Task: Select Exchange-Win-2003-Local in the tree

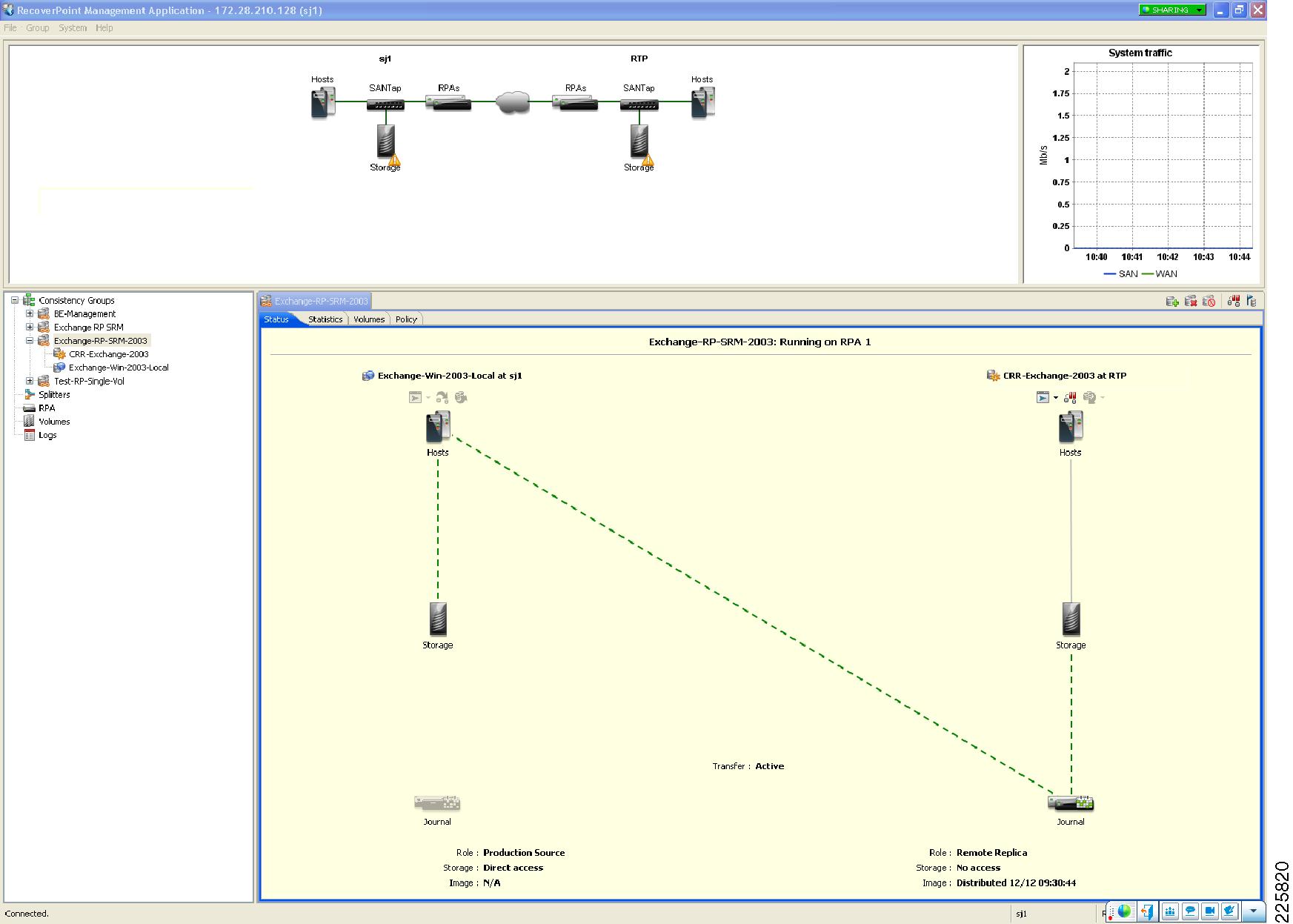Action: pyautogui.click(x=119, y=368)
